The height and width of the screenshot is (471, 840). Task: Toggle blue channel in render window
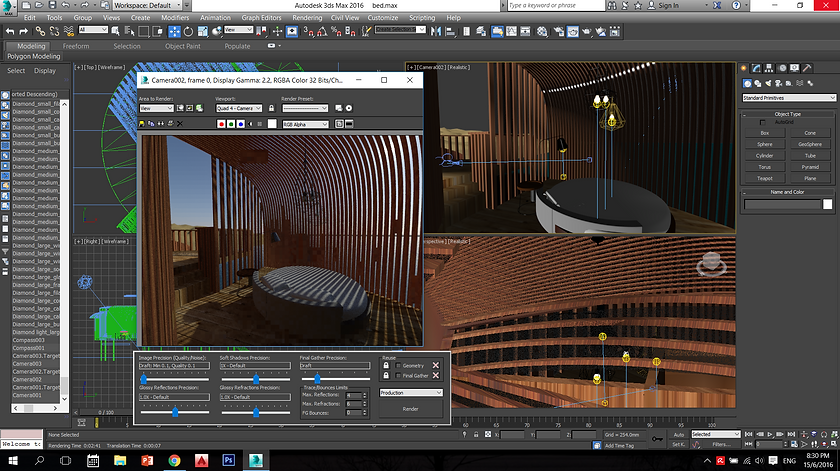(241, 124)
